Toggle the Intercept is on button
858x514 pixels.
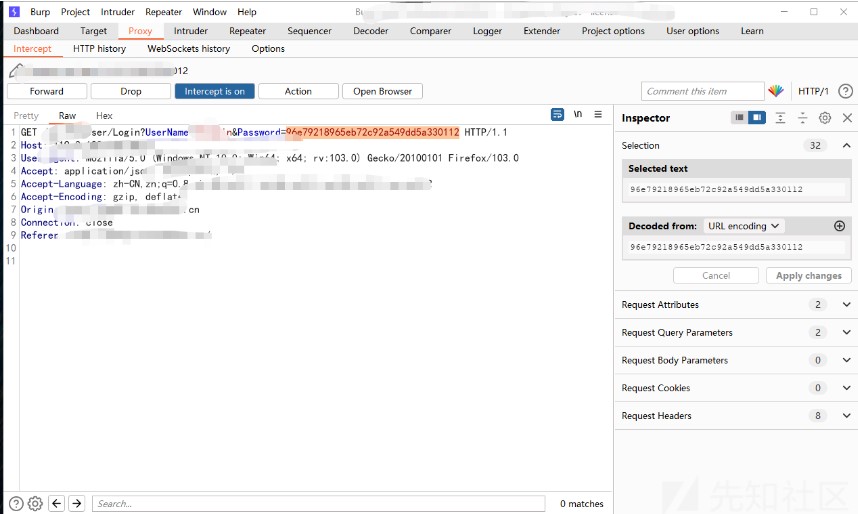(214, 91)
